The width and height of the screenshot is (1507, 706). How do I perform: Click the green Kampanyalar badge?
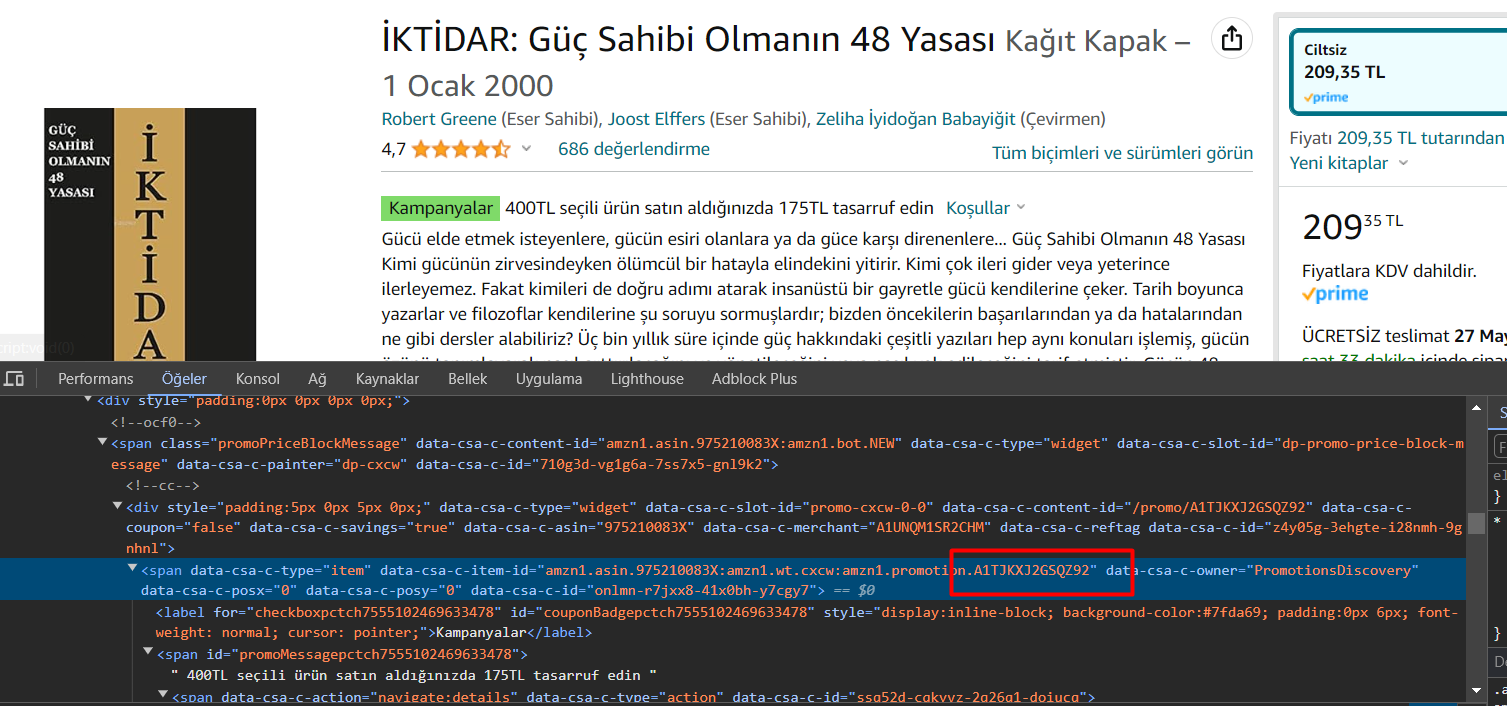coord(440,208)
